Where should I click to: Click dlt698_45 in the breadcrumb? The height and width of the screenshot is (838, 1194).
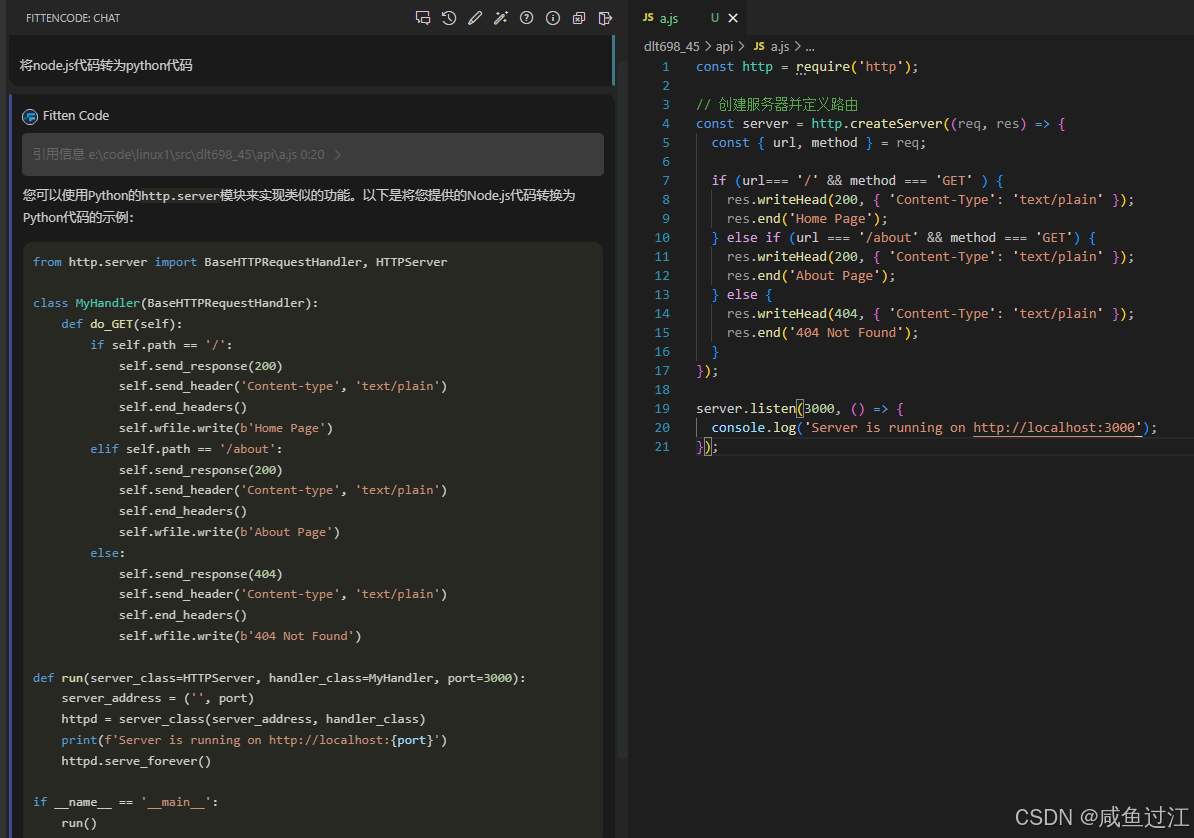pyautogui.click(x=672, y=46)
